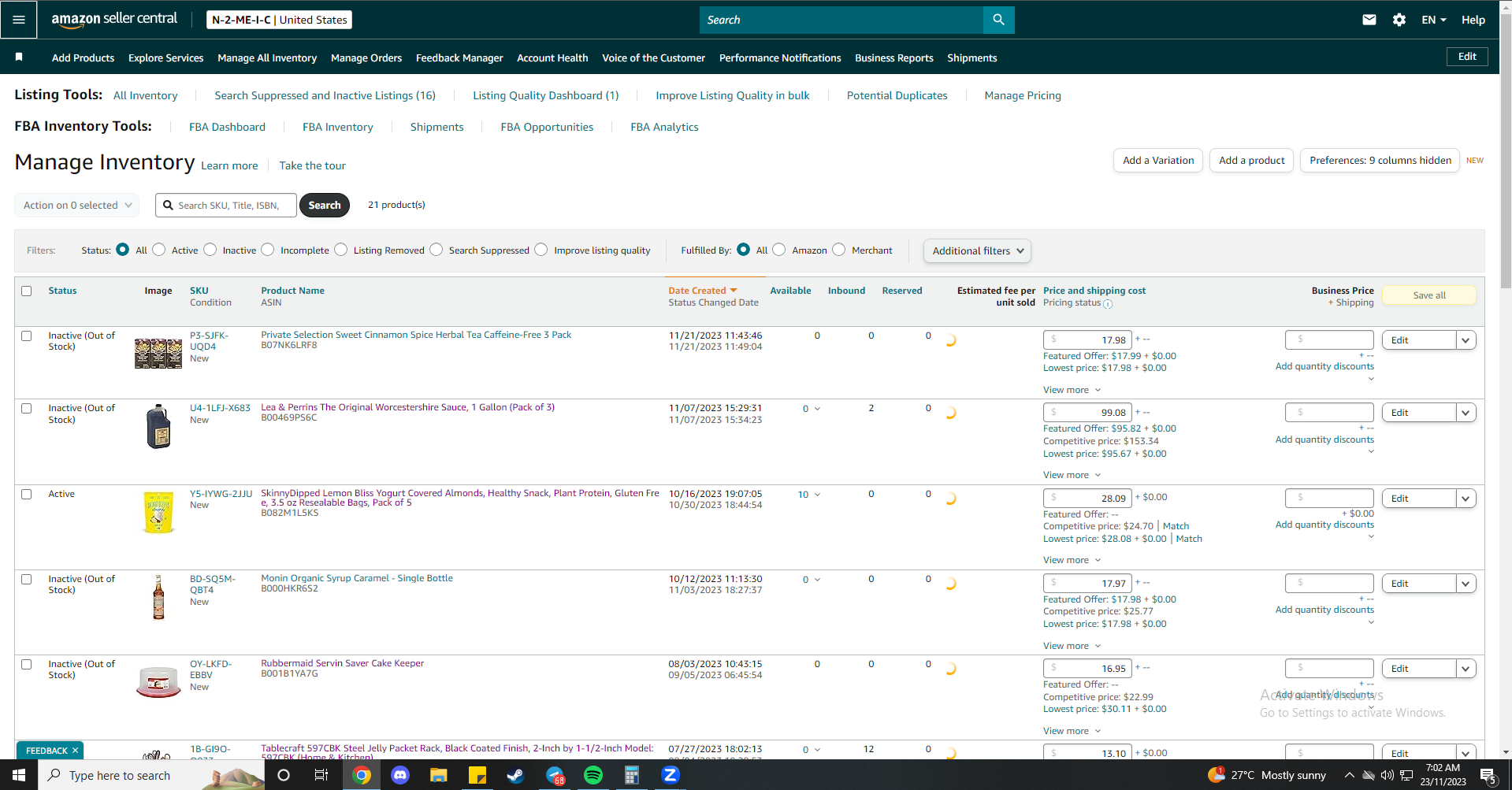Open Manage Orders menu
This screenshot has width=1512, height=790.
tap(366, 57)
